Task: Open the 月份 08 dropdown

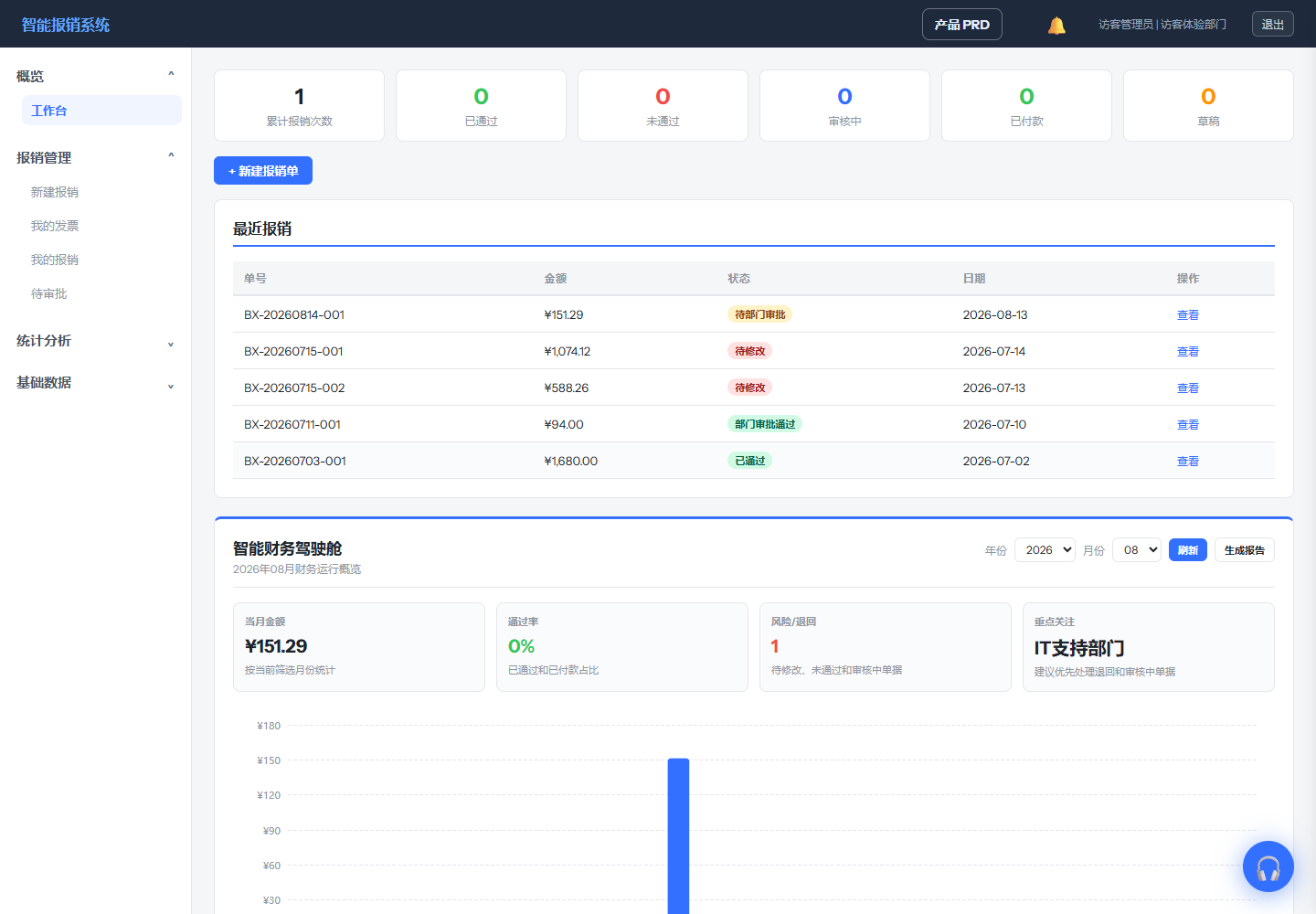Action: pyautogui.click(x=1137, y=550)
